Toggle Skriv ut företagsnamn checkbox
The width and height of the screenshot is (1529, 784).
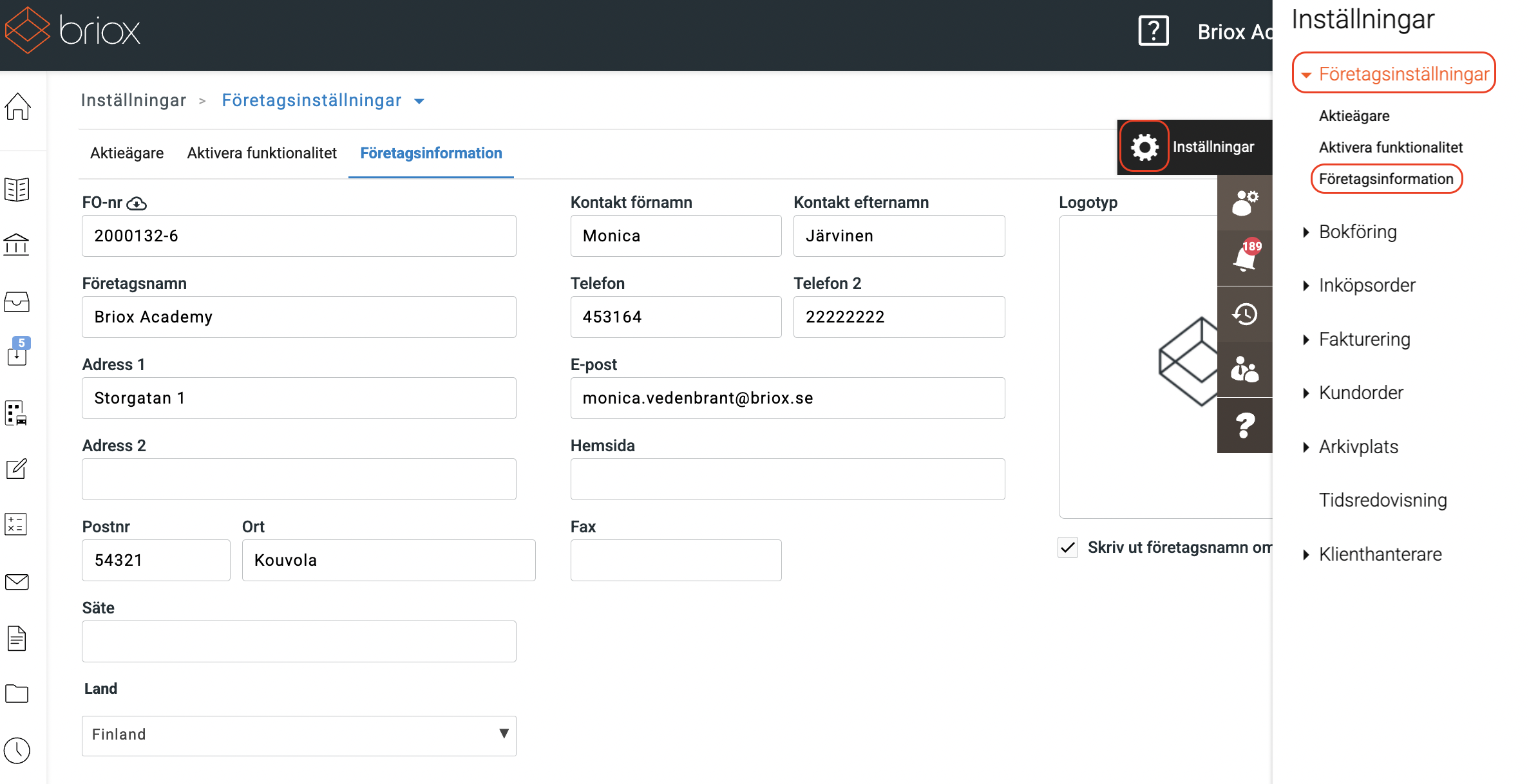[1068, 547]
